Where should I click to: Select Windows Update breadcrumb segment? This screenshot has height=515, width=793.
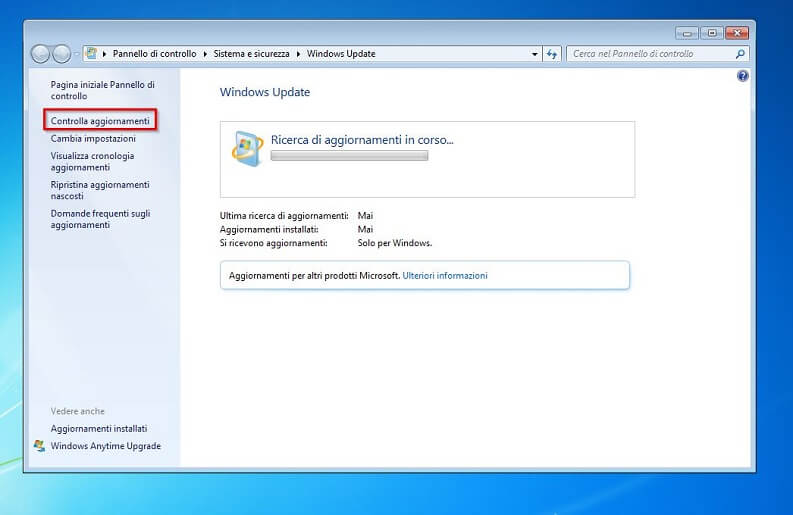tap(341, 54)
